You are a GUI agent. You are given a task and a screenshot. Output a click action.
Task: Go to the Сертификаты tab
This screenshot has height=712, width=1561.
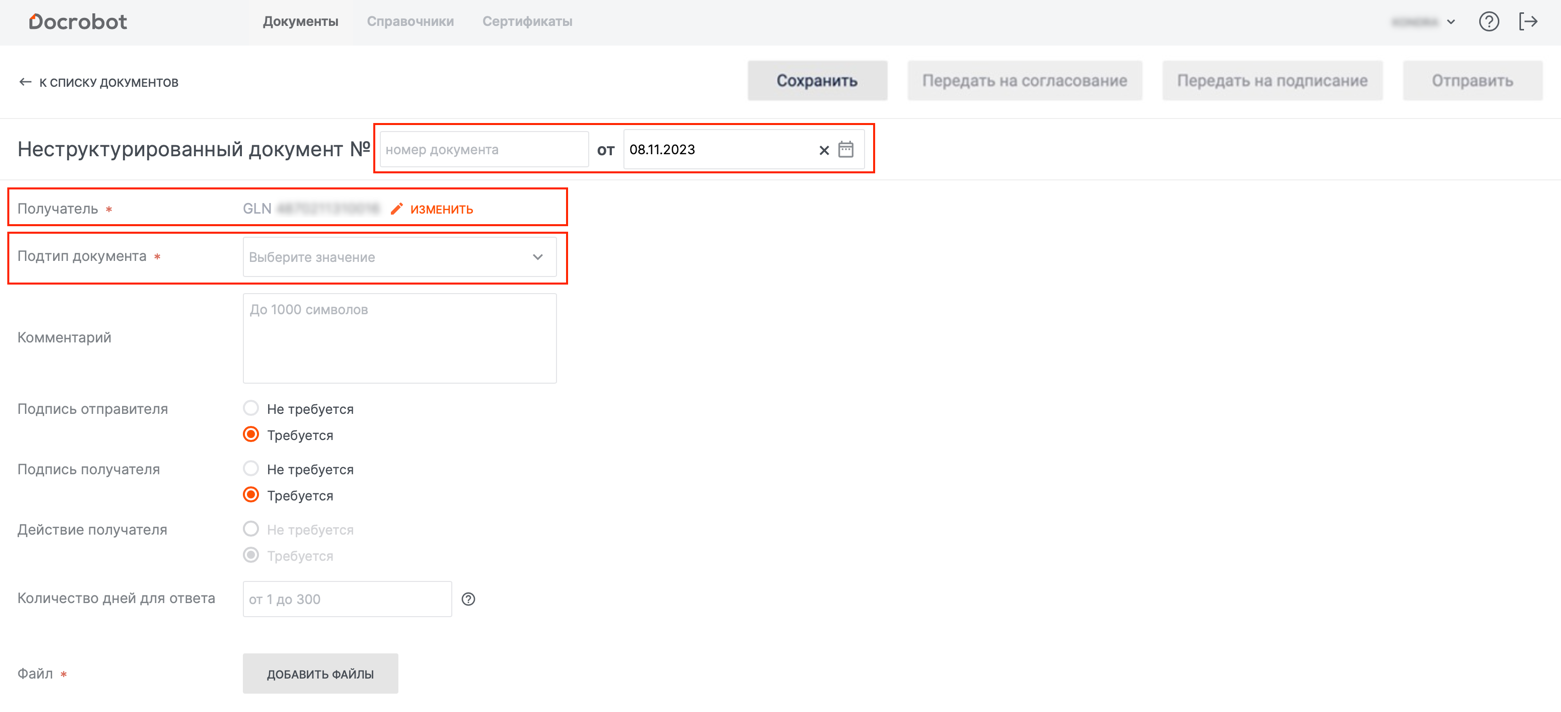[527, 21]
